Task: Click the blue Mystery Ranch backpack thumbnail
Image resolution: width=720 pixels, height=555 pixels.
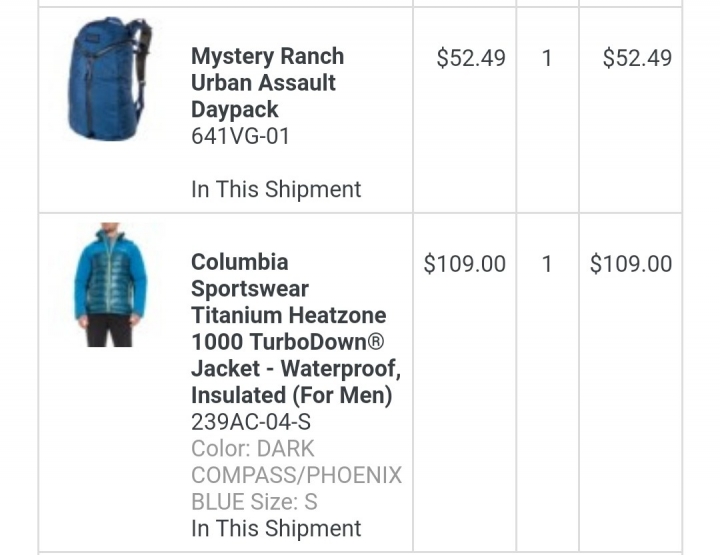Action: click(x=109, y=78)
